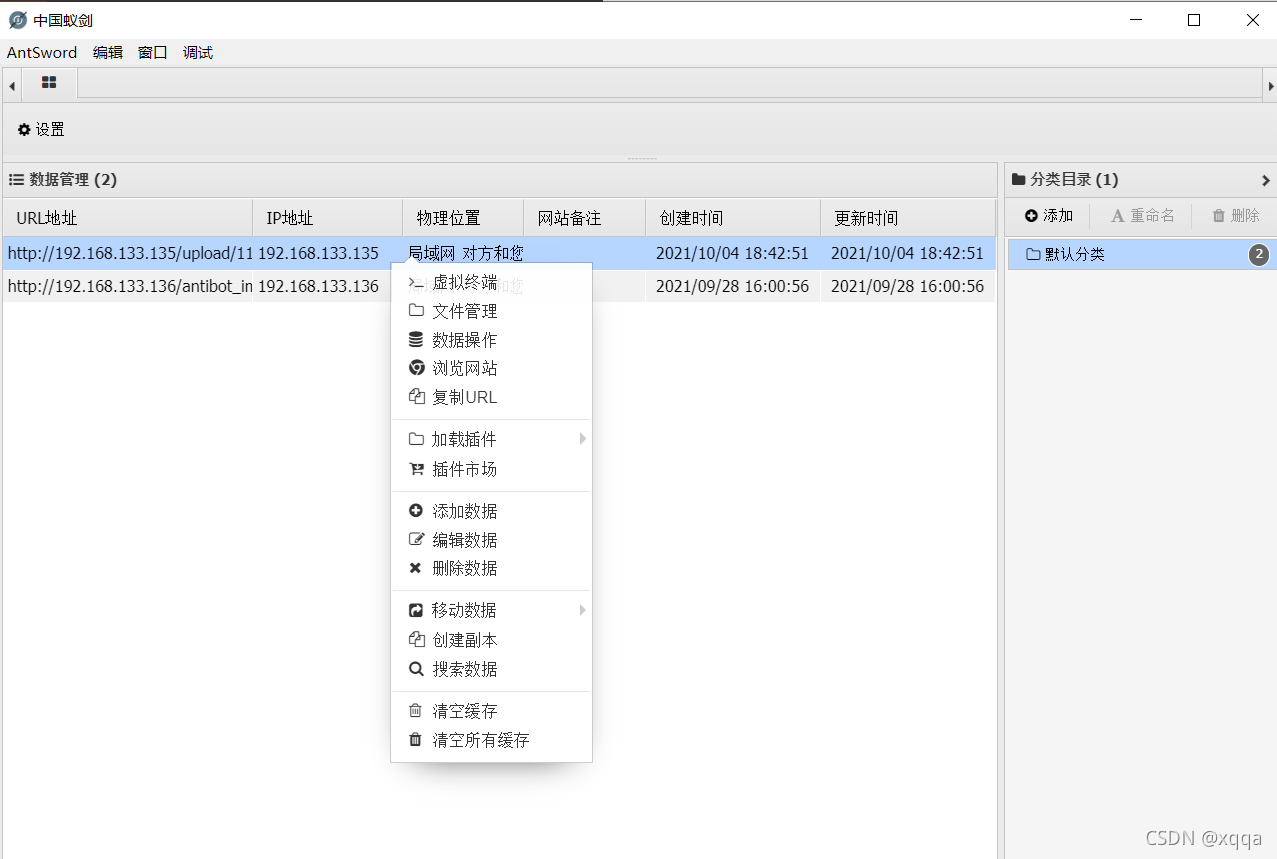The width and height of the screenshot is (1277, 859).
Task: Click creation time 2021/09/28 16:00:56
Action: [x=732, y=287]
